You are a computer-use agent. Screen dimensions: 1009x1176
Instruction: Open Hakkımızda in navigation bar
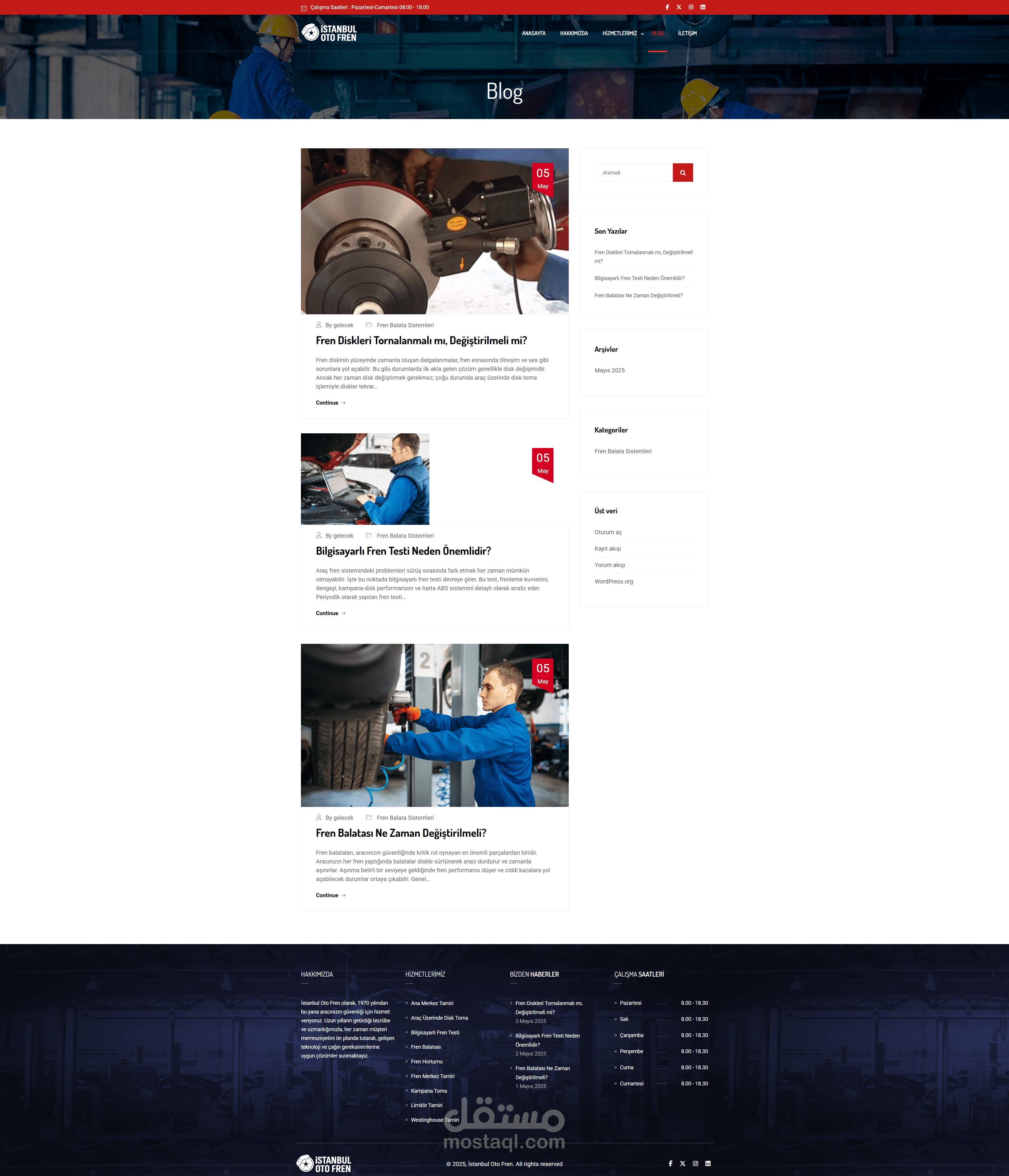click(573, 33)
